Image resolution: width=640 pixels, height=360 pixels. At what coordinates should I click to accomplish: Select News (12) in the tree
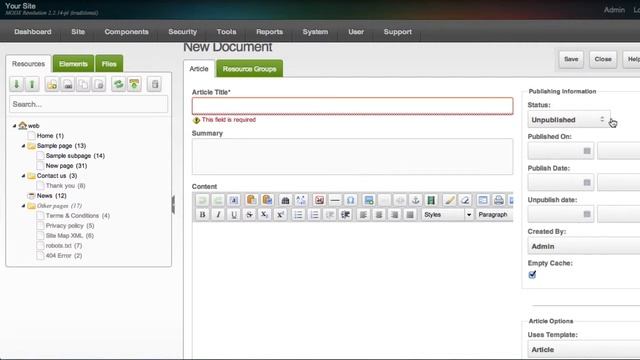coord(51,196)
